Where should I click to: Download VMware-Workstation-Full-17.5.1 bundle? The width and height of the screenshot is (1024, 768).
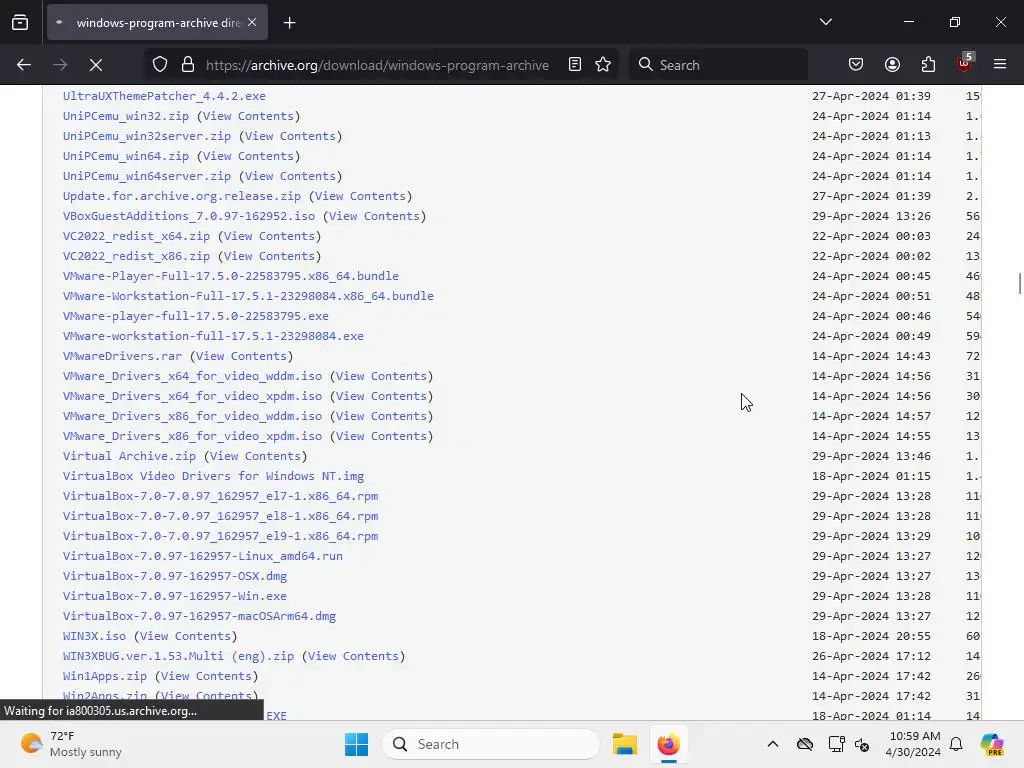[248, 296]
